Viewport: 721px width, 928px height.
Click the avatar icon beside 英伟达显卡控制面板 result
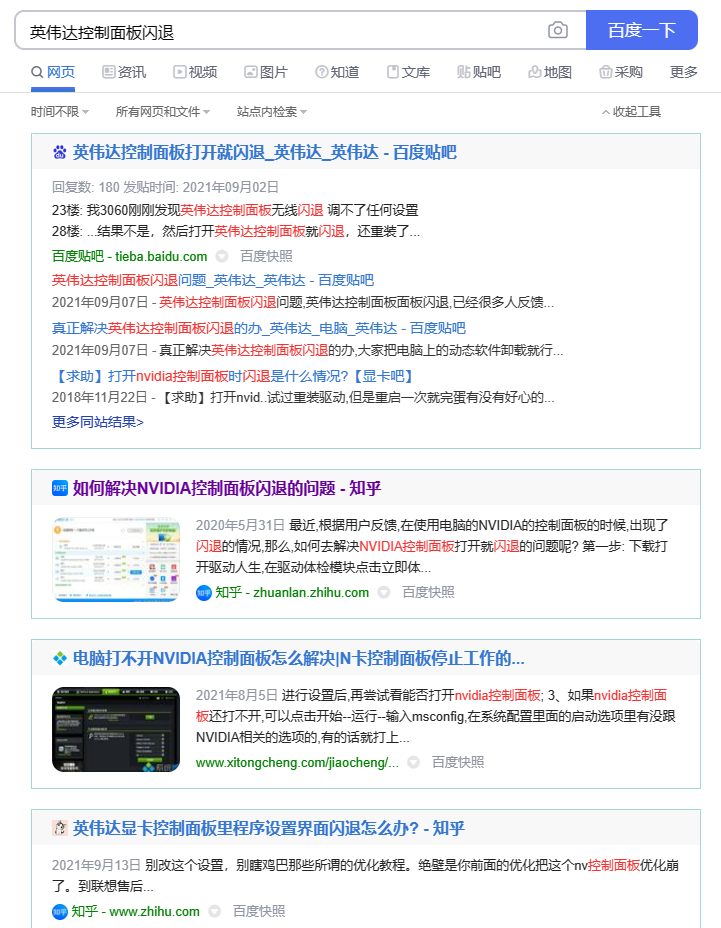tap(60, 828)
